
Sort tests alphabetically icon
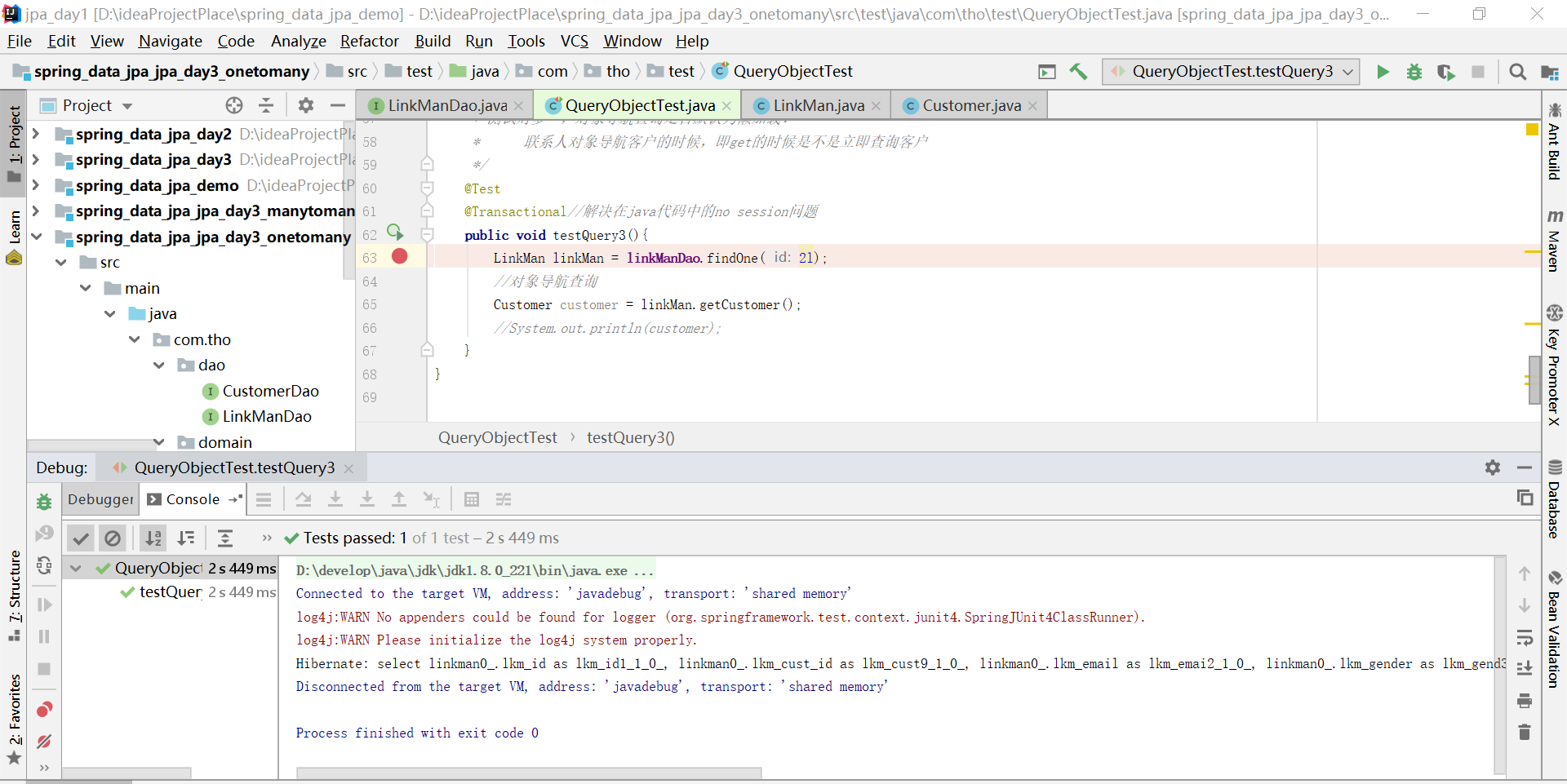click(153, 538)
